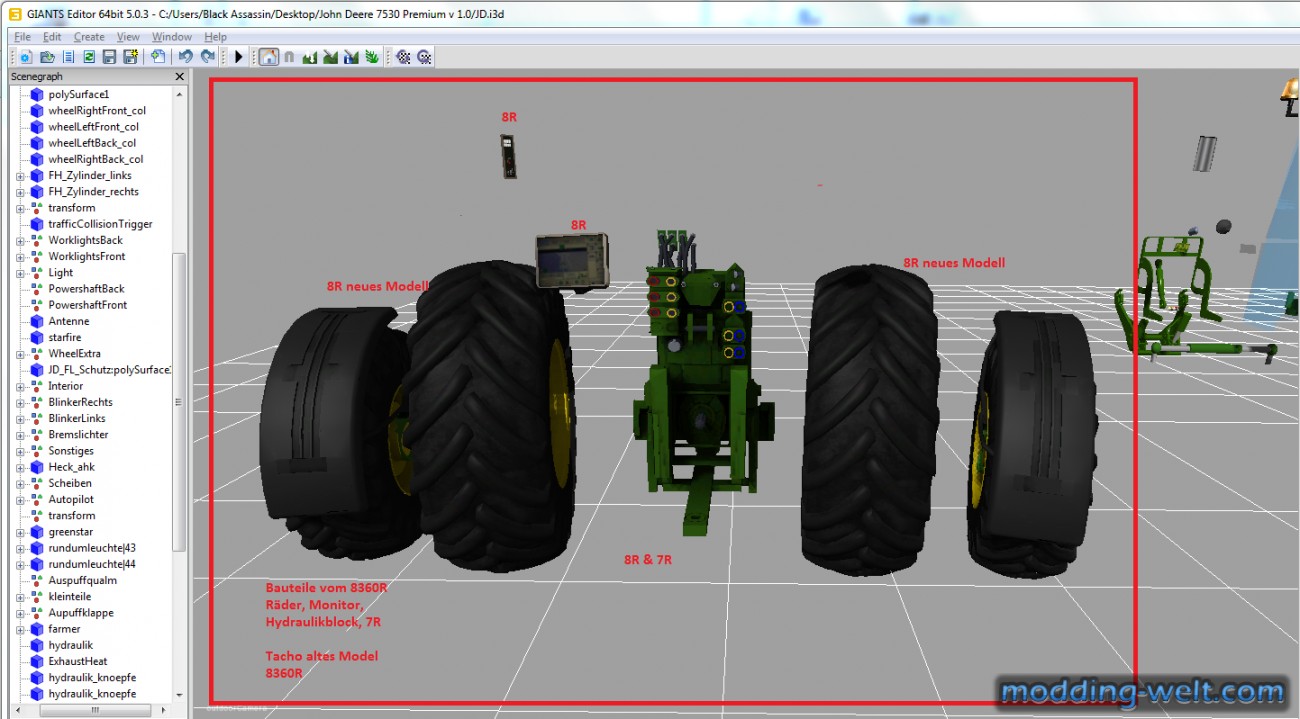Select the Scheiben node

tap(70, 483)
